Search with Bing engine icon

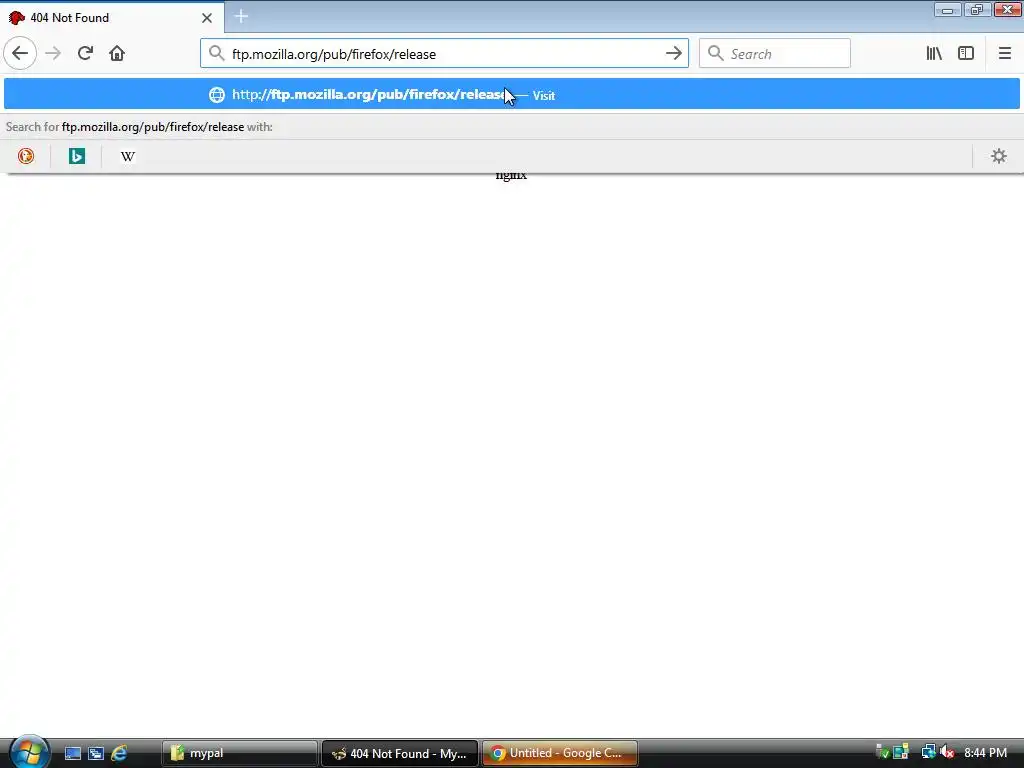click(x=77, y=156)
